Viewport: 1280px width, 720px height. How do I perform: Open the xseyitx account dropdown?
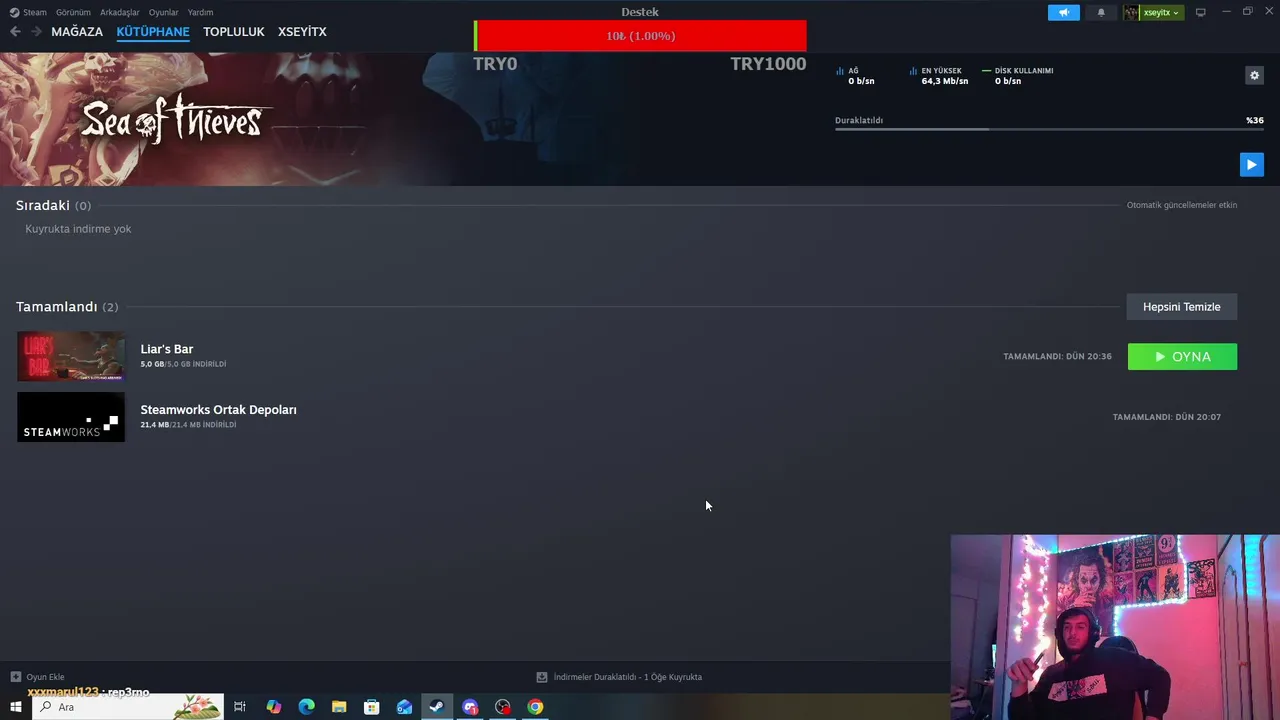tap(1153, 13)
